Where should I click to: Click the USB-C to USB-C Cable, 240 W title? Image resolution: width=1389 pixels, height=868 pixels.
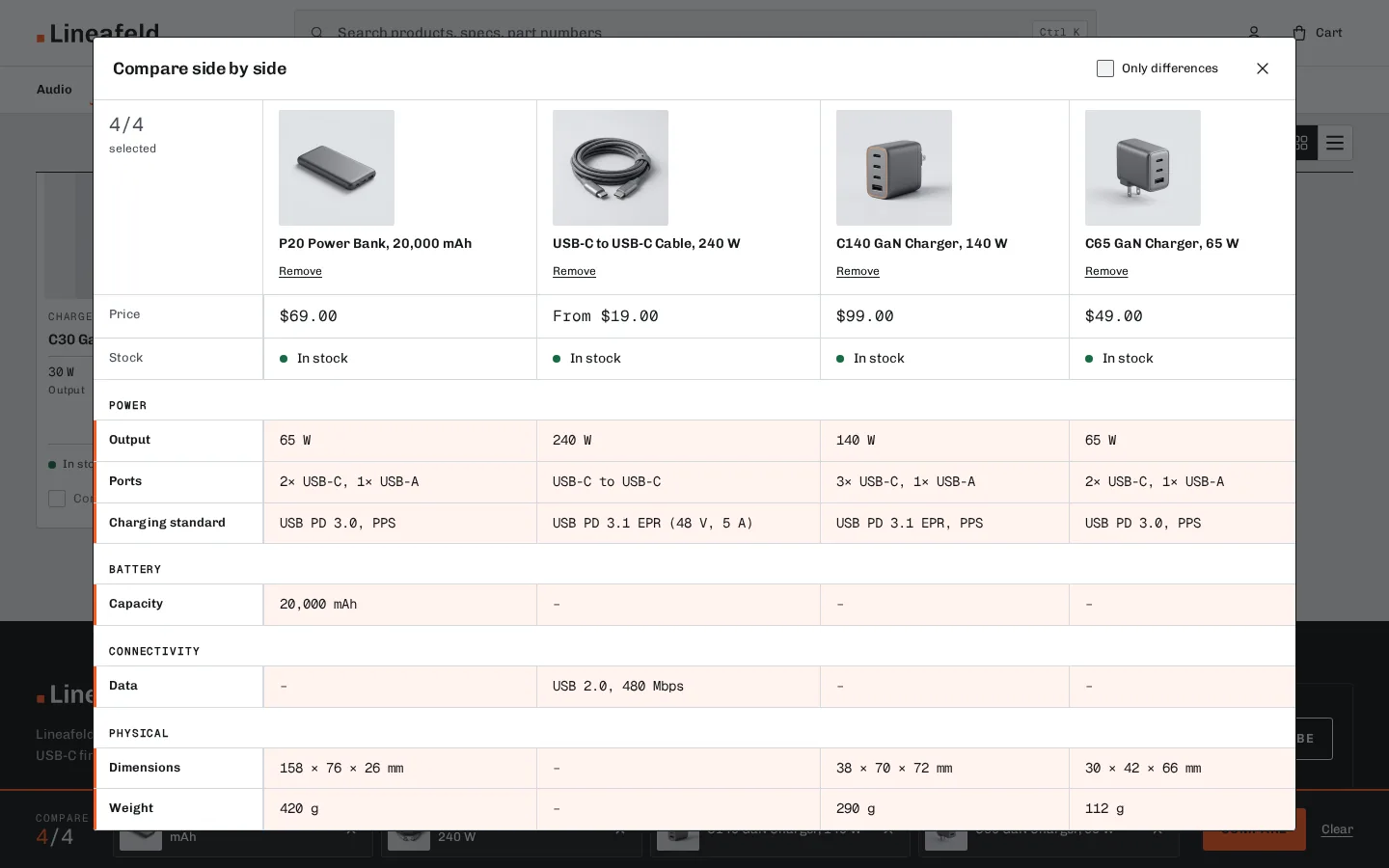[646, 243]
